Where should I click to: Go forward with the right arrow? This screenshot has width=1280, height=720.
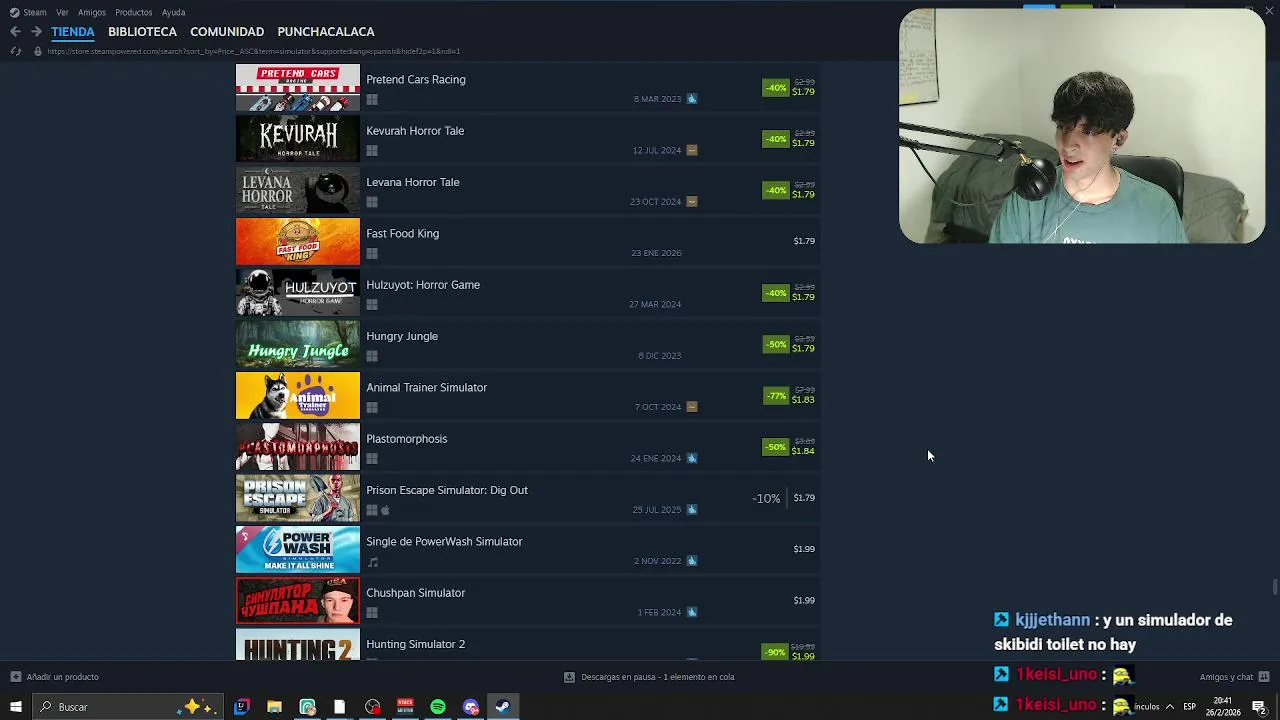tap(36, 32)
